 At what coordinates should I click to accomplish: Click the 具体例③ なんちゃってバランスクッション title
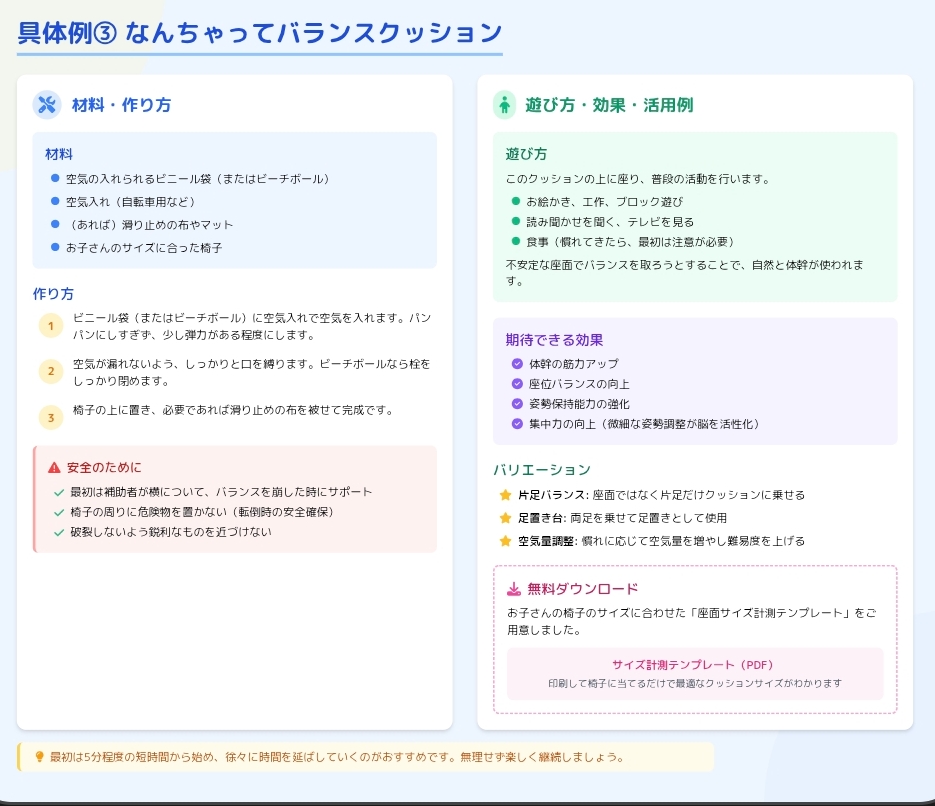tap(259, 33)
